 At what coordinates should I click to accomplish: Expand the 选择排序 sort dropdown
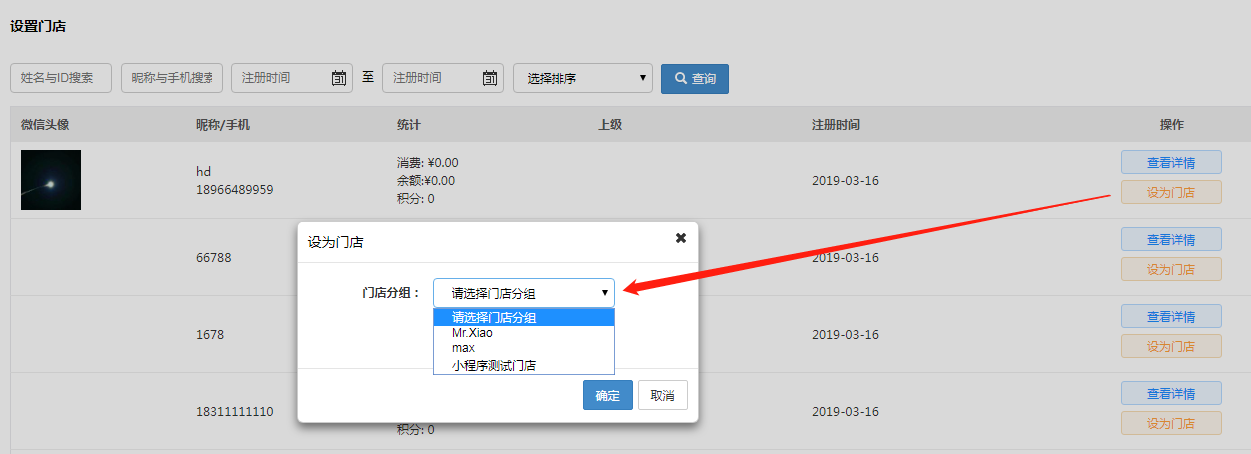(582, 78)
